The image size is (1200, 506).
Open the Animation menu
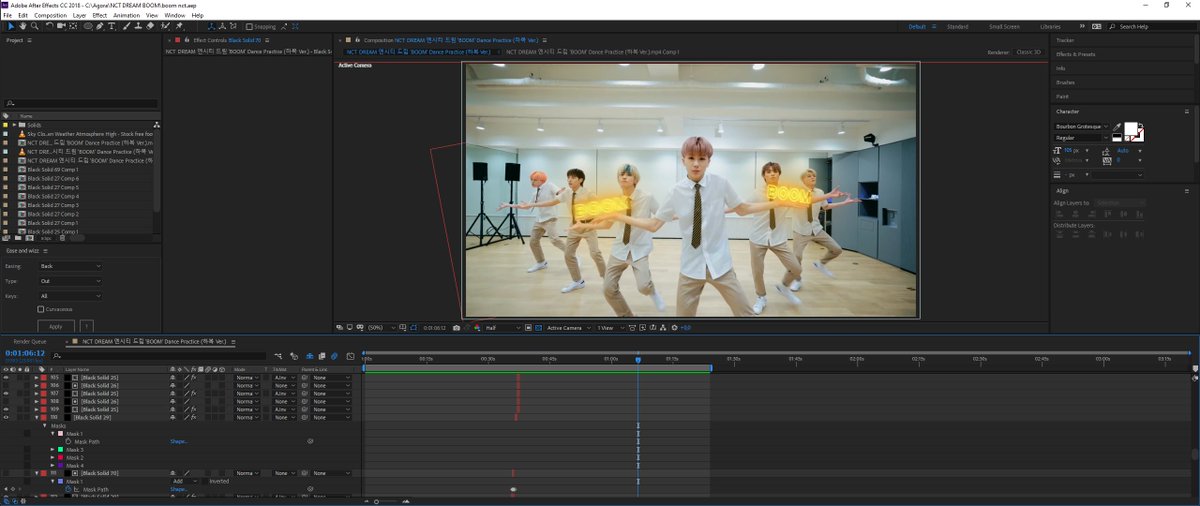[127, 16]
